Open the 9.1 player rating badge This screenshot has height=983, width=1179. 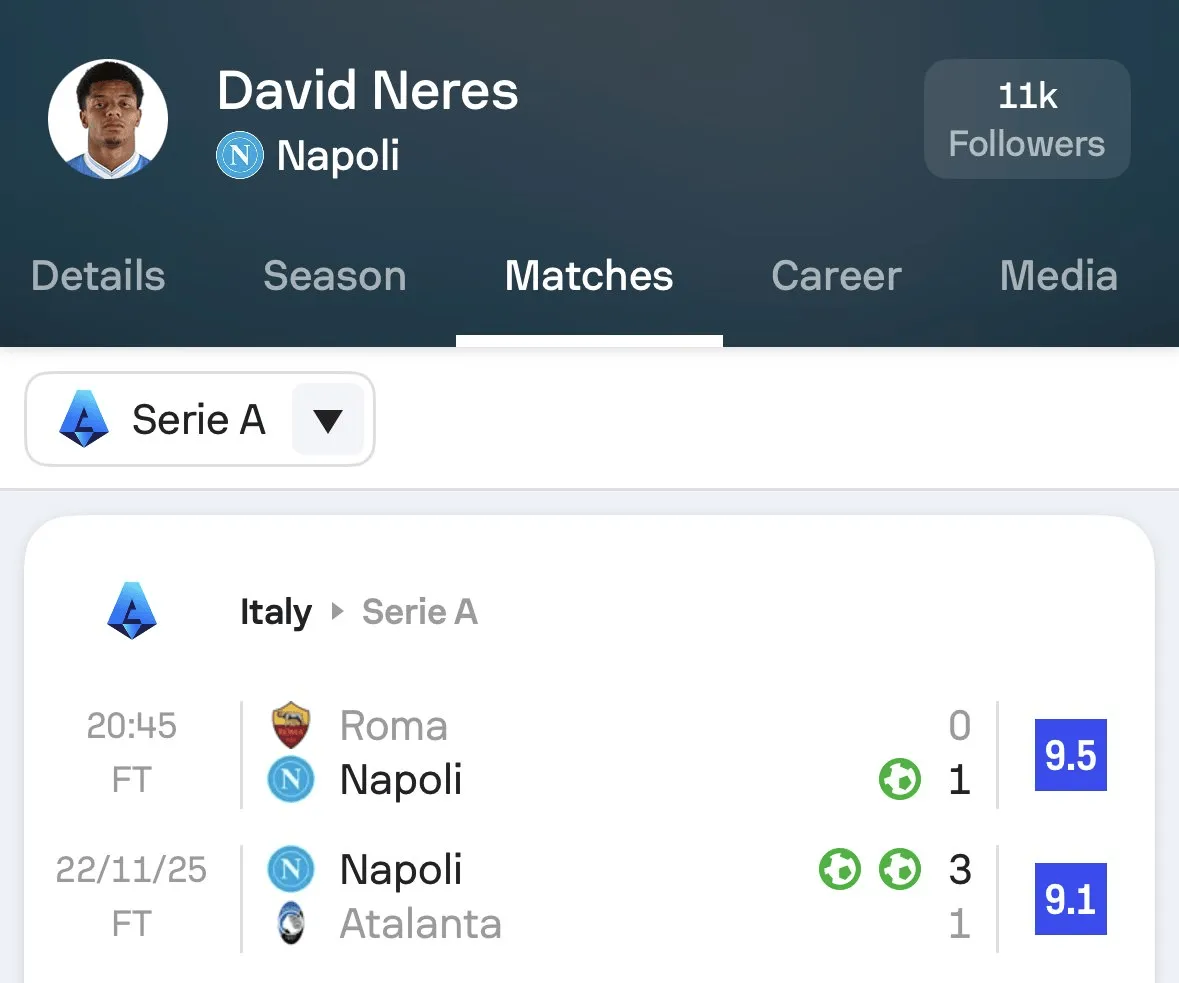tap(1070, 899)
